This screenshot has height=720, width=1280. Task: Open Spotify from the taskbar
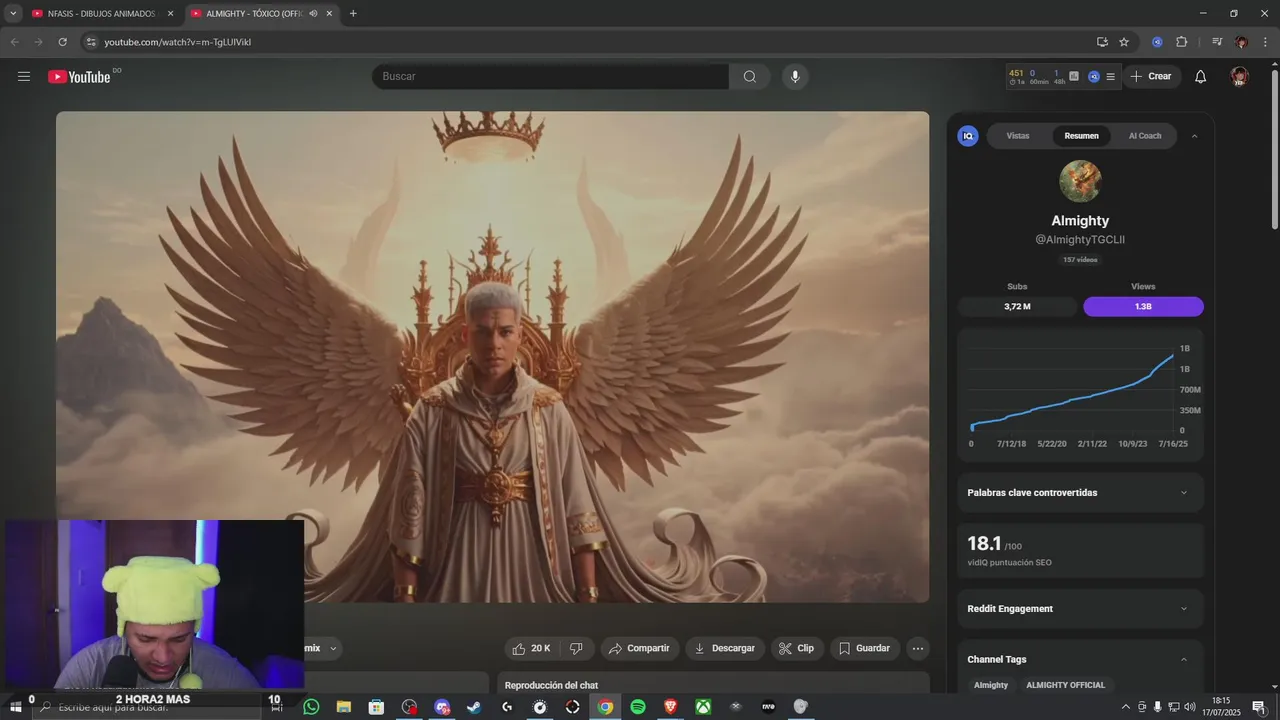pyautogui.click(x=638, y=707)
